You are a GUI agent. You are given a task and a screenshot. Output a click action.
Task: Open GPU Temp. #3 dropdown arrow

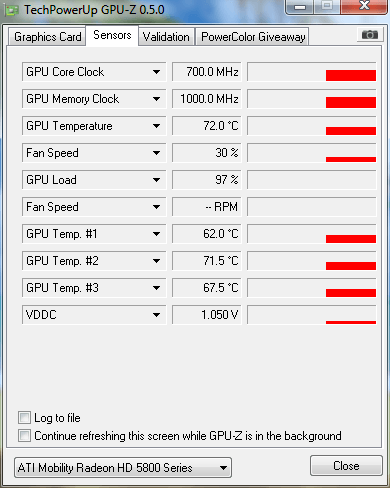click(x=156, y=288)
